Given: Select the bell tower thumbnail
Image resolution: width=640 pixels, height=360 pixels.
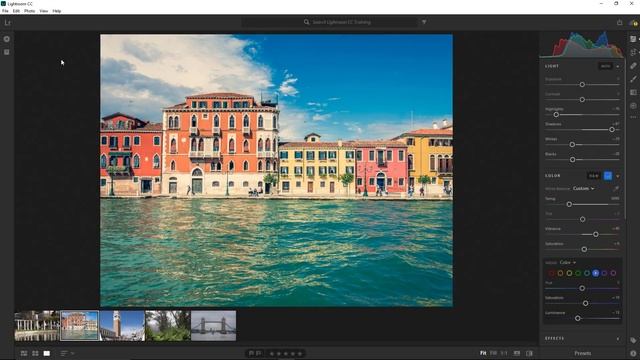Looking at the screenshot, I should click(x=122, y=326).
